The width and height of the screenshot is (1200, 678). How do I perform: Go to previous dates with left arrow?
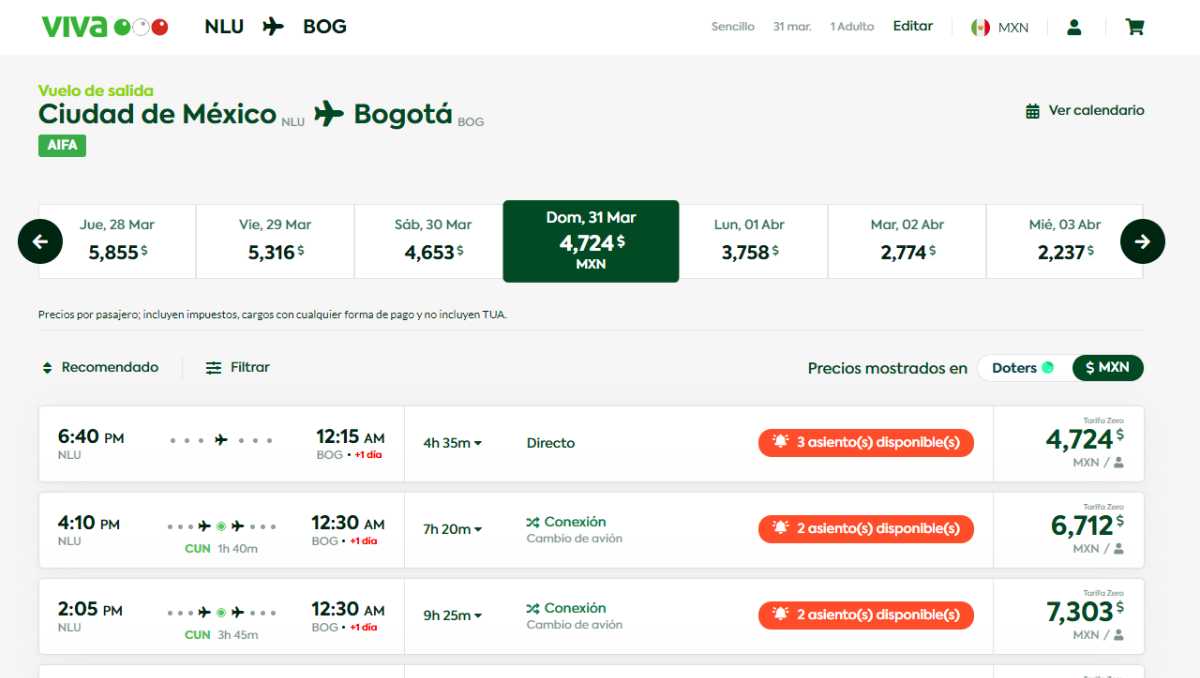(x=40, y=241)
